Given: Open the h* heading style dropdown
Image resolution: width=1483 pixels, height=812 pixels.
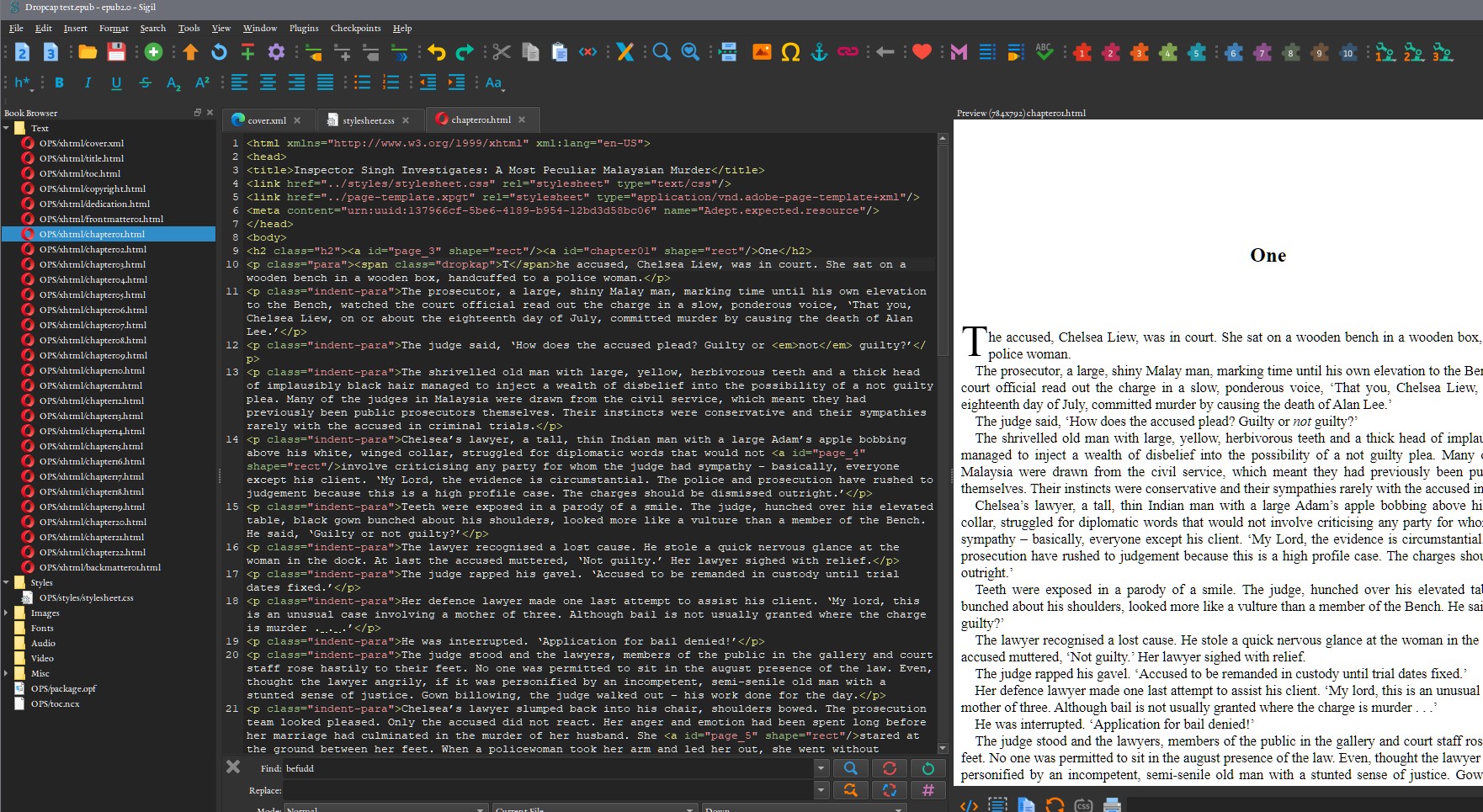Looking at the screenshot, I should pyautogui.click(x=24, y=82).
